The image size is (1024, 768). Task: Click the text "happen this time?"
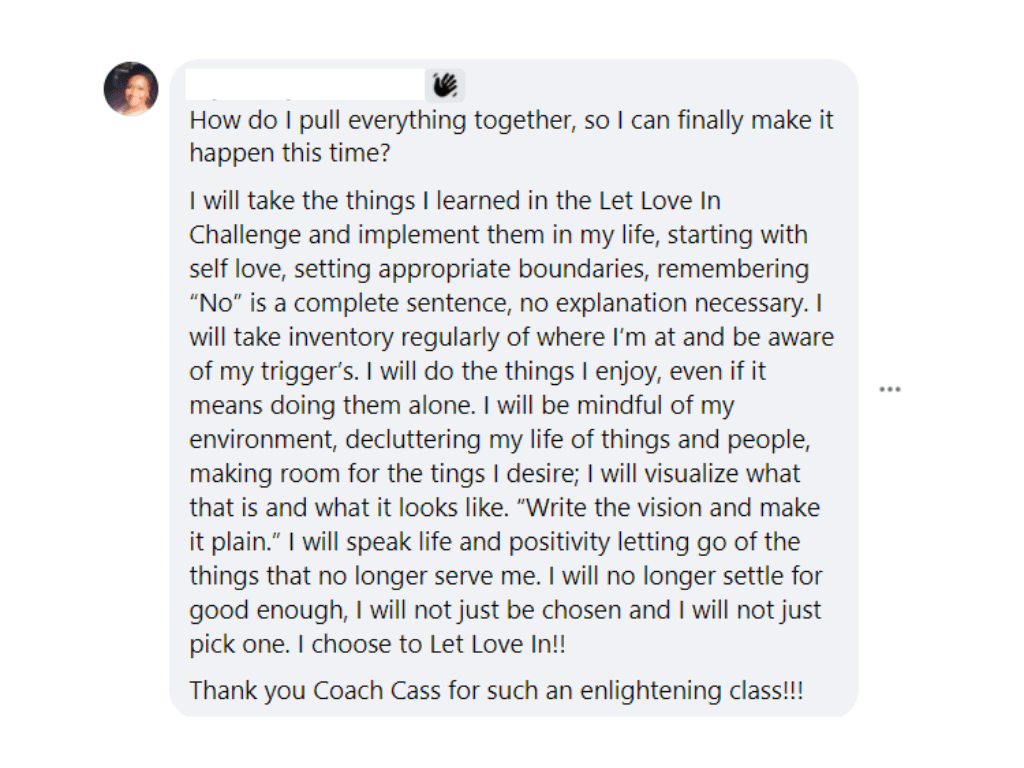pyautogui.click(x=289, y=153)
